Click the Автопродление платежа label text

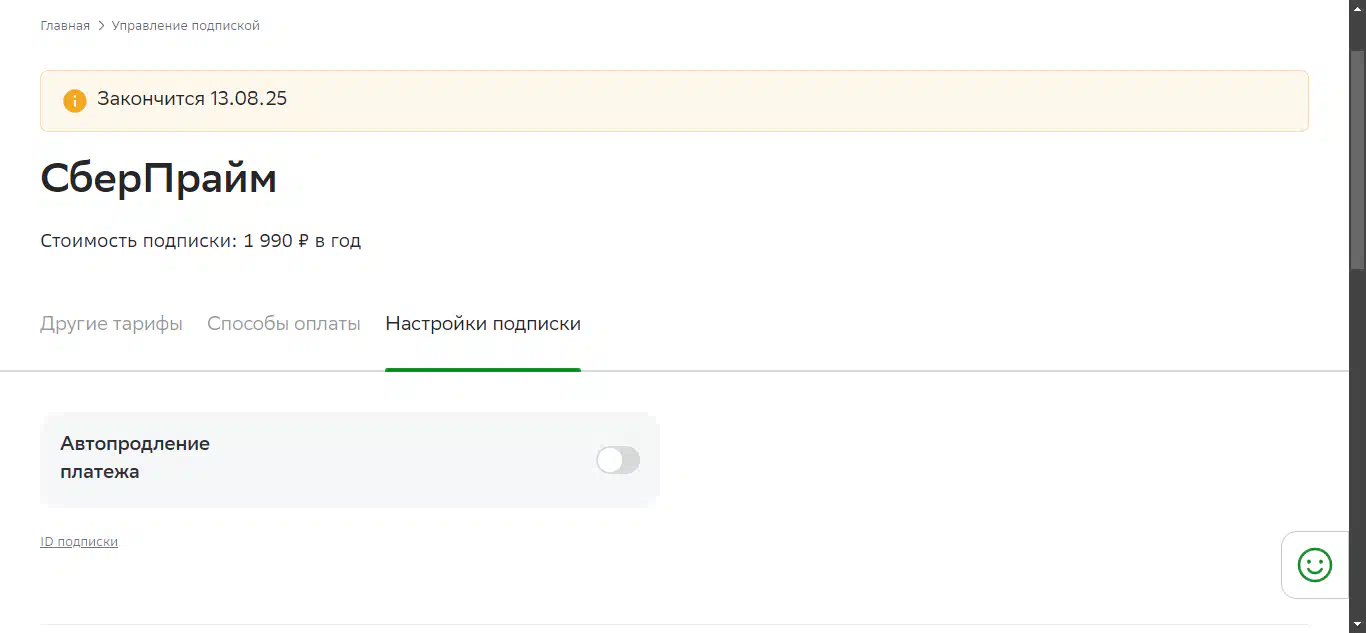pyautogui.click(x=135, y=457)
